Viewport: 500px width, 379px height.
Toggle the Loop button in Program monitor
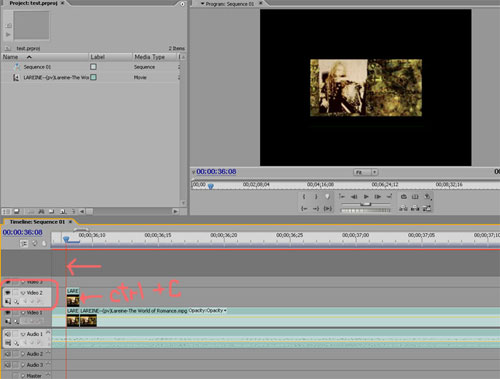pyautogui.click(x=404, y=197)
